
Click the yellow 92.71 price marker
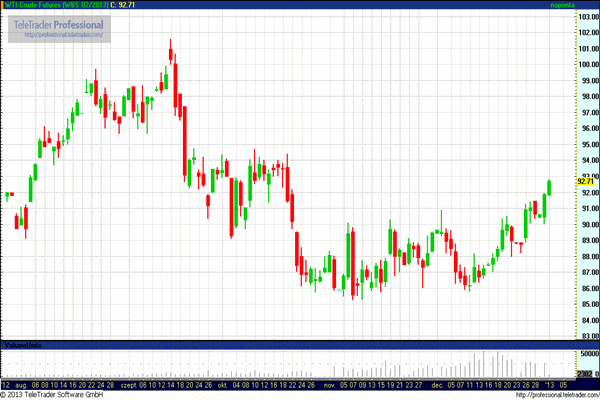[586, 181]
